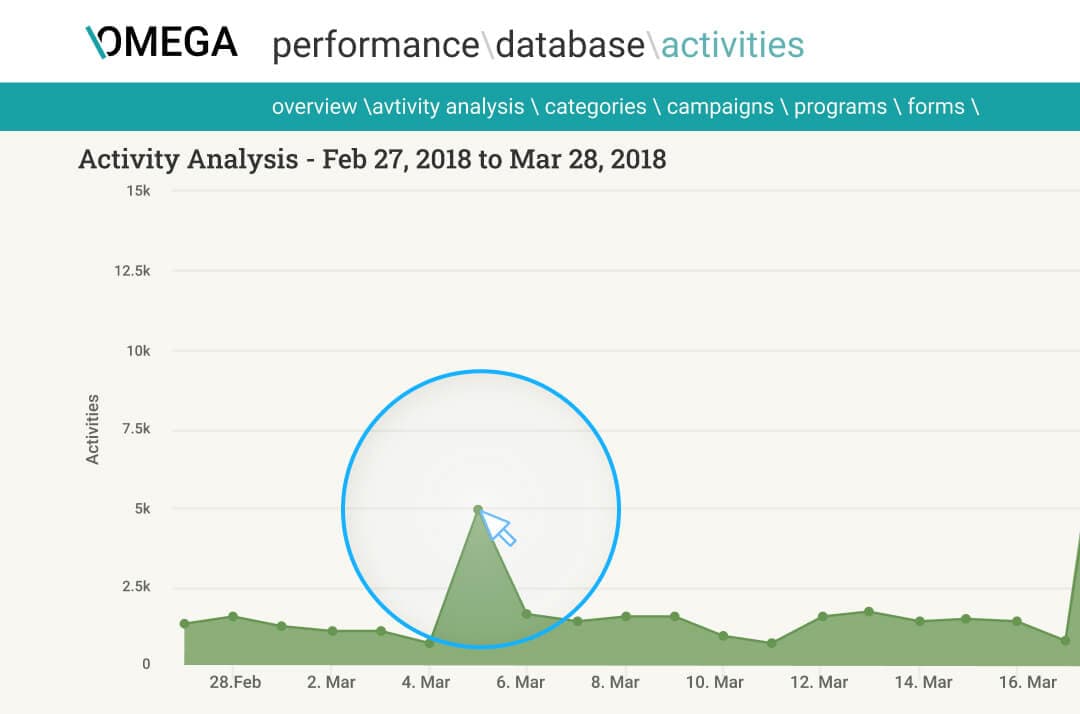Click the 5k peak data point

[x=478, y=510]
